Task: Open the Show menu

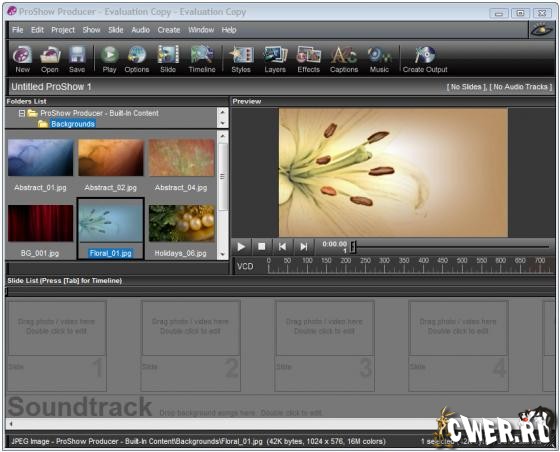Action: (91, 30)
